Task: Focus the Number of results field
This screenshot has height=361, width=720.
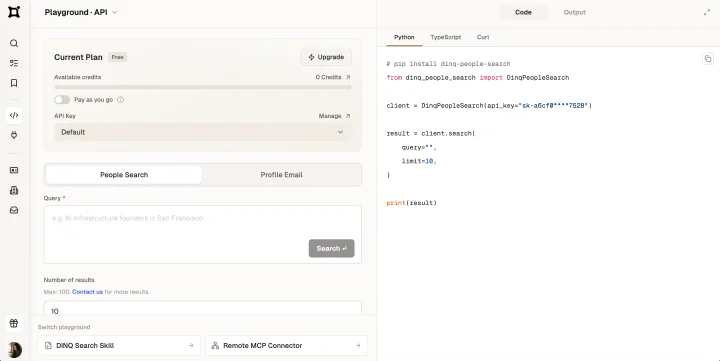Action: pyautogui.click(x=202, y=309)
